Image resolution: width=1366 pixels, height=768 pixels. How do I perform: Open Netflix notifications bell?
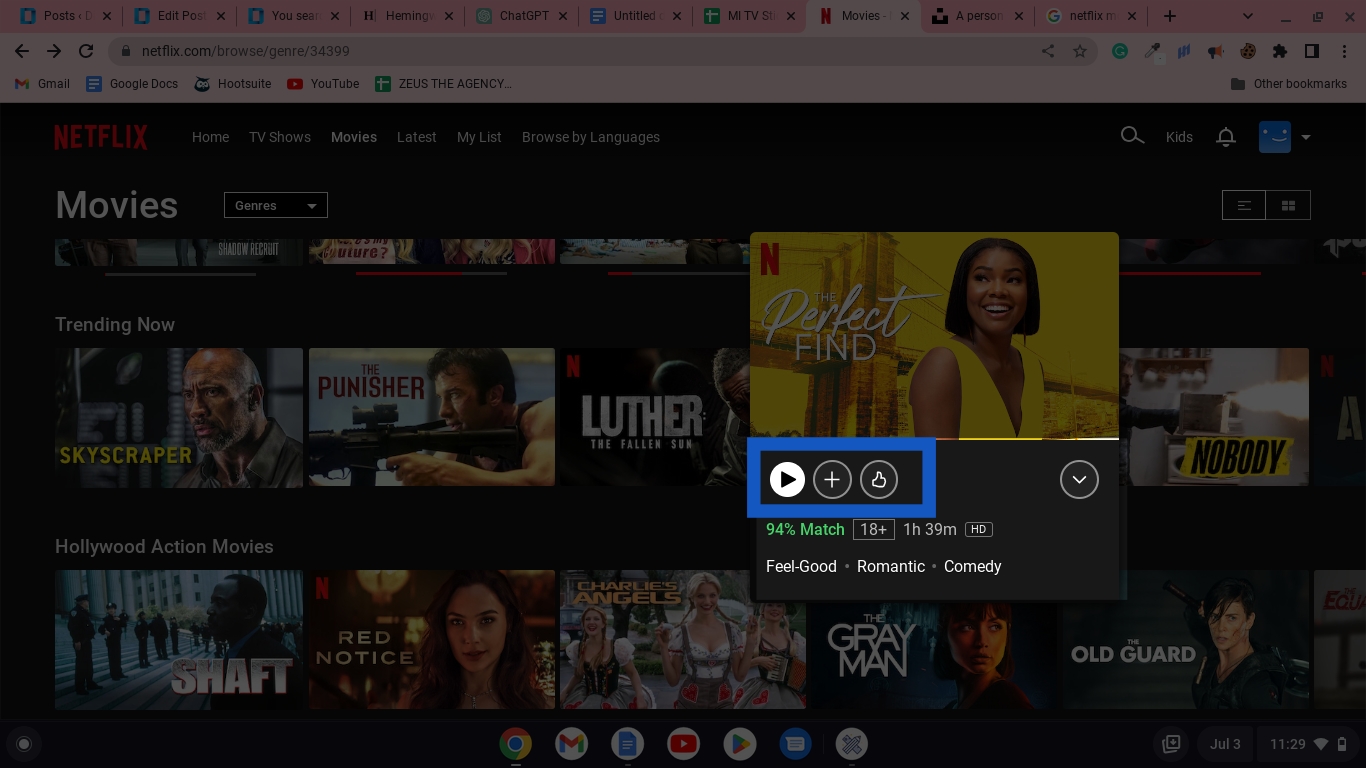pyautogui.click(x=1226, y=137)
